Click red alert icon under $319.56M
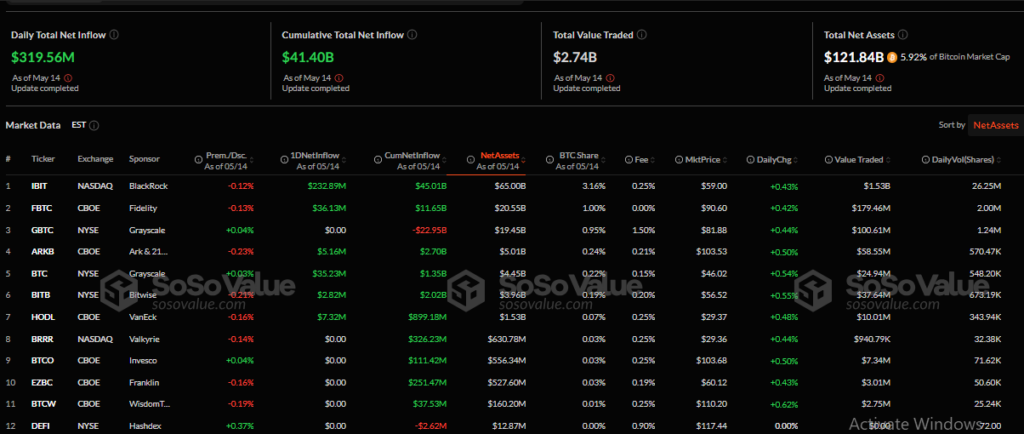The height and width of the screenshot is (434, 1024). [x=68, y=78]
